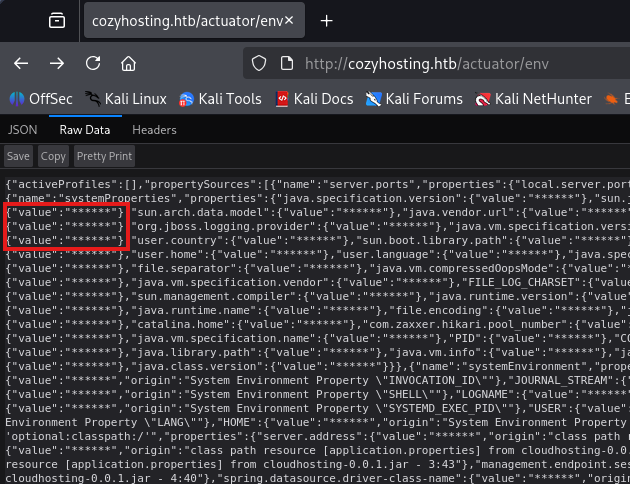Viewport: 630px width, 484px height.
Task: Click the tracking protection shield icon
Action: coord(259,63)
